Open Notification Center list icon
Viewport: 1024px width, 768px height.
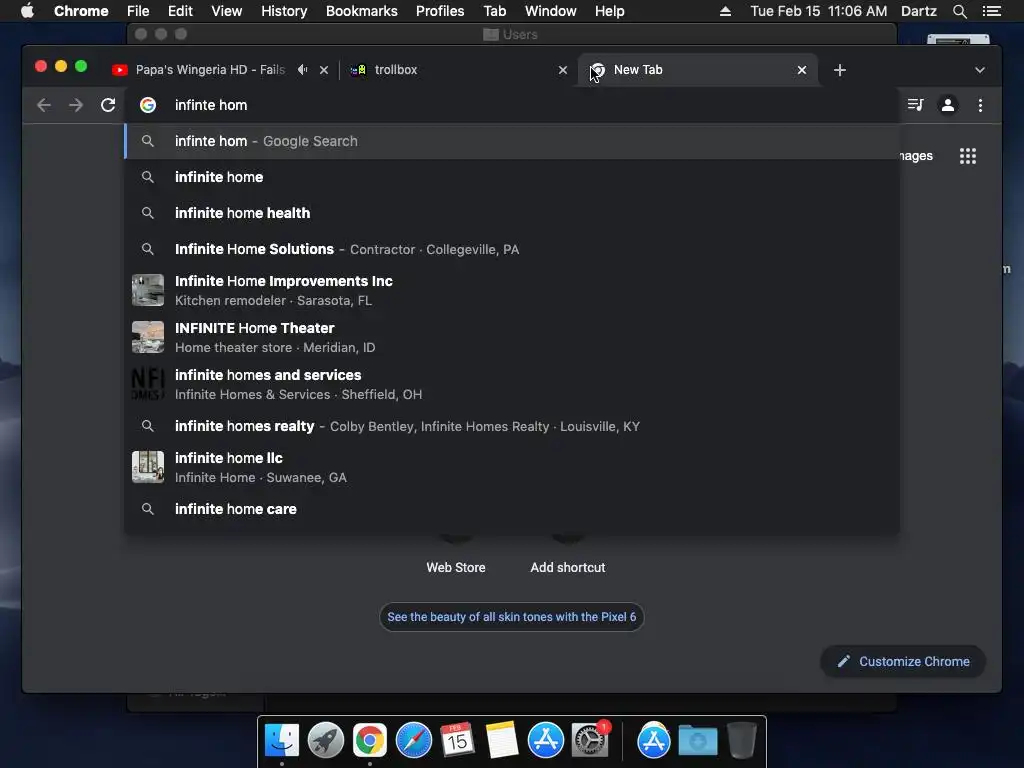[991, 11]
